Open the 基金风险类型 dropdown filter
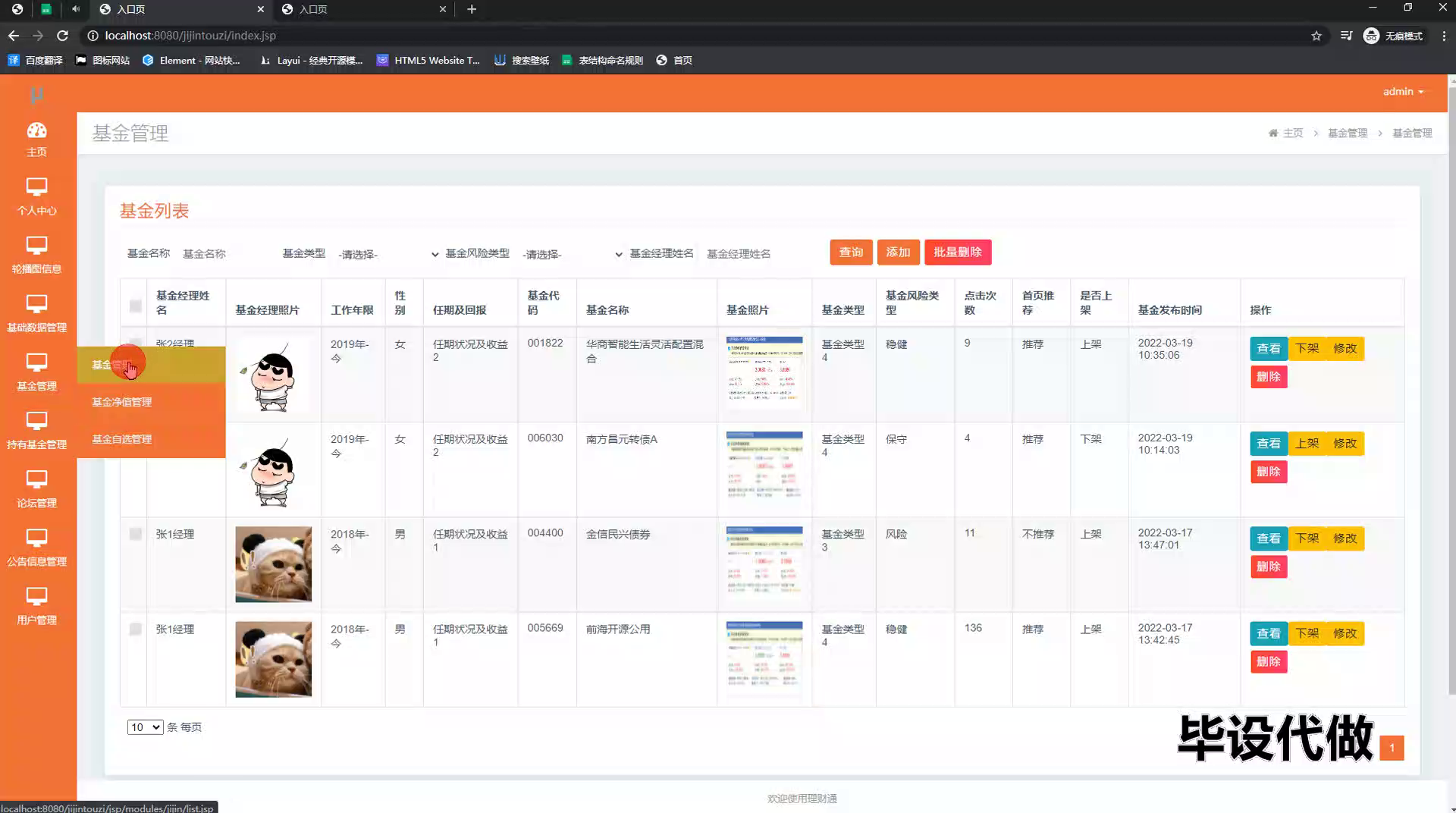The height and width of the screenshot is (813, 1456). point(571,254)
